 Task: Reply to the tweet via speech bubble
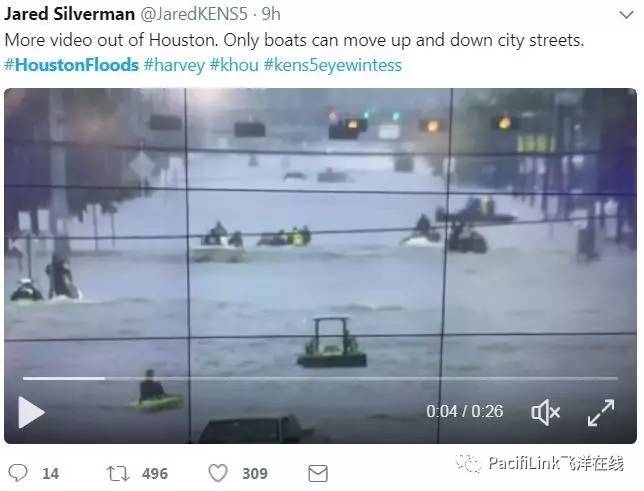click(18, 473)
